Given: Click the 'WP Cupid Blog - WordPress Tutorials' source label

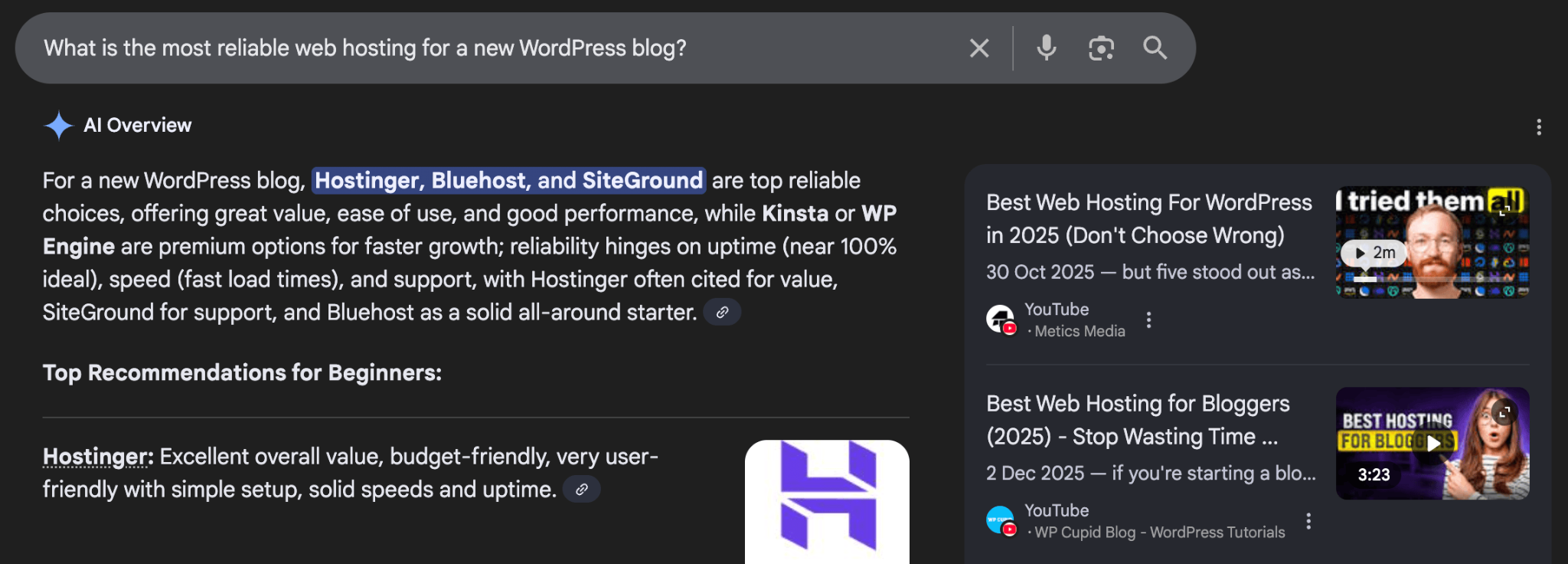Looking at the screenshot, I should (1160, 533).
